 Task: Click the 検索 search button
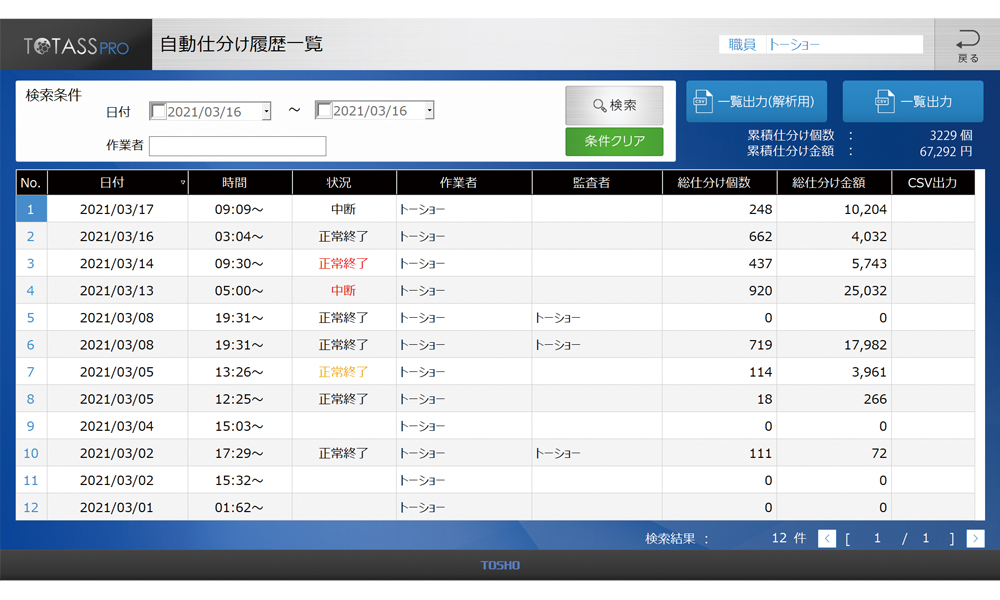pyautogui.click(x=614, y=105)
